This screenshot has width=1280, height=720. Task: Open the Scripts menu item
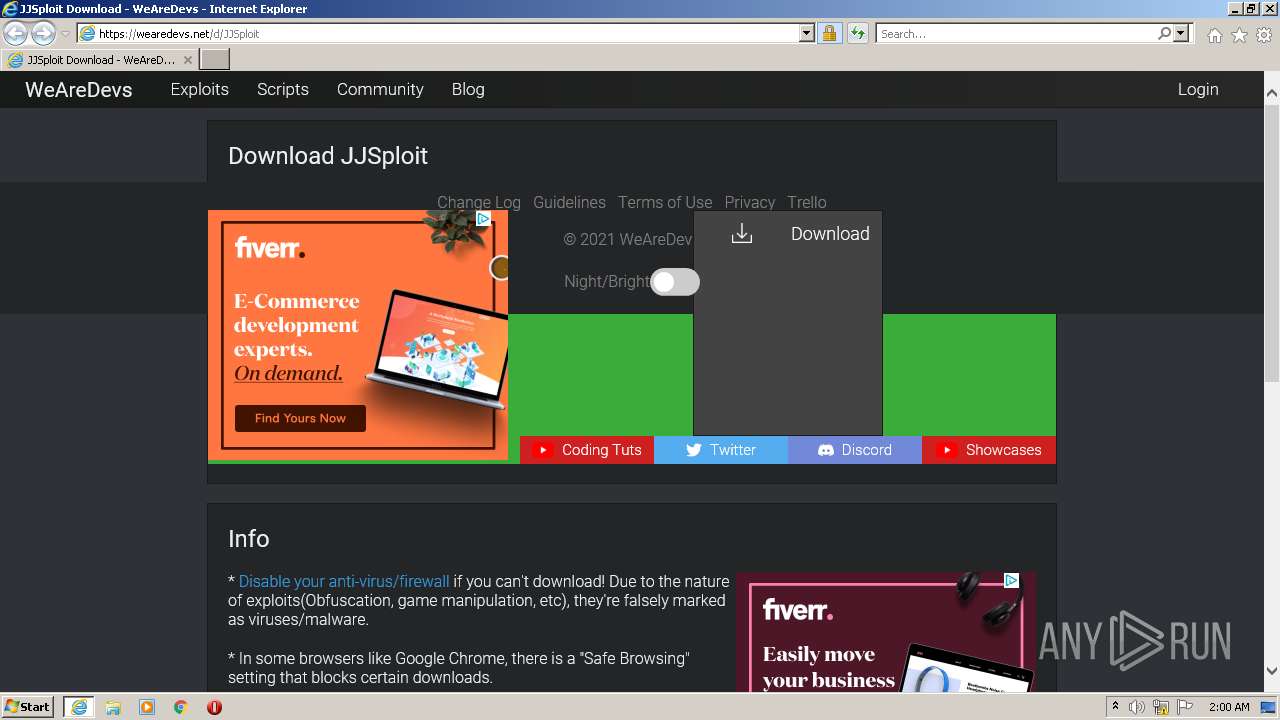(283, 89)
